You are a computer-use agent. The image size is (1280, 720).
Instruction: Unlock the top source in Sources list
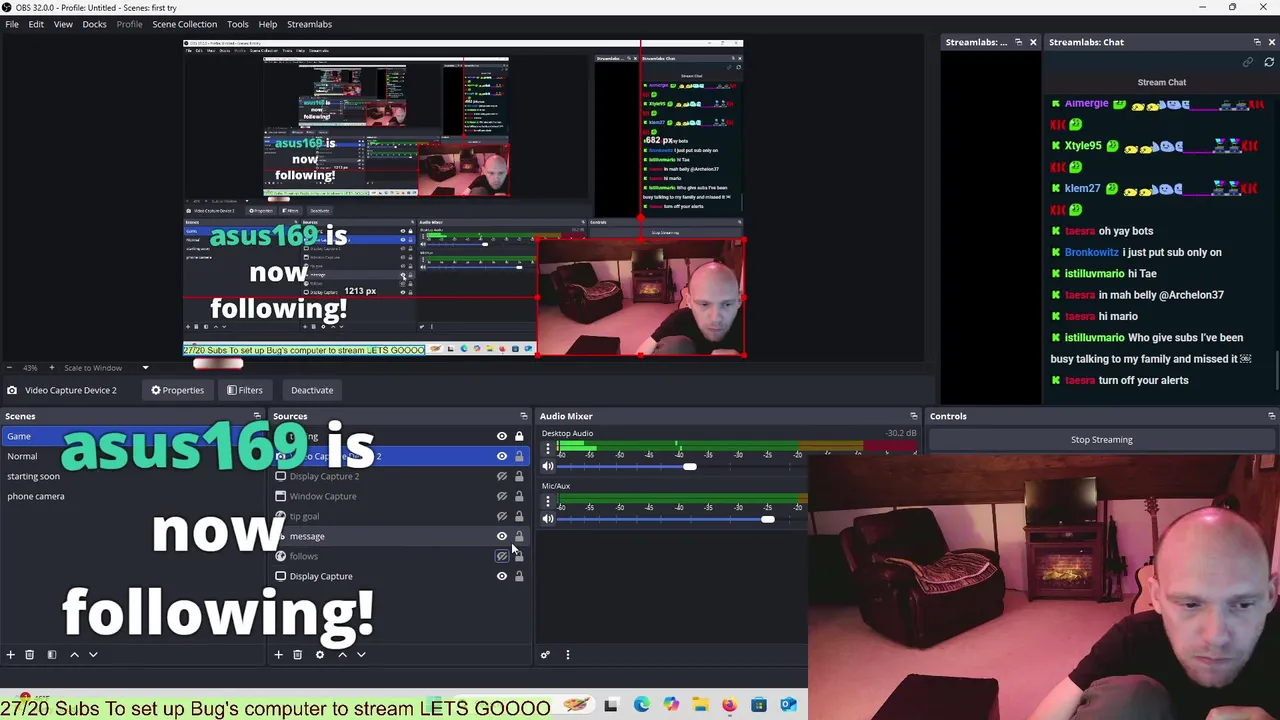519,436
